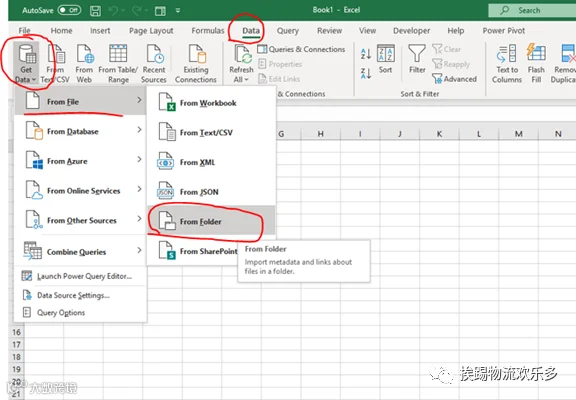Click the arrow beside From Database
The width and height of the screenshot is (576, 400).
pyautogui.click(x=139, y=129)
